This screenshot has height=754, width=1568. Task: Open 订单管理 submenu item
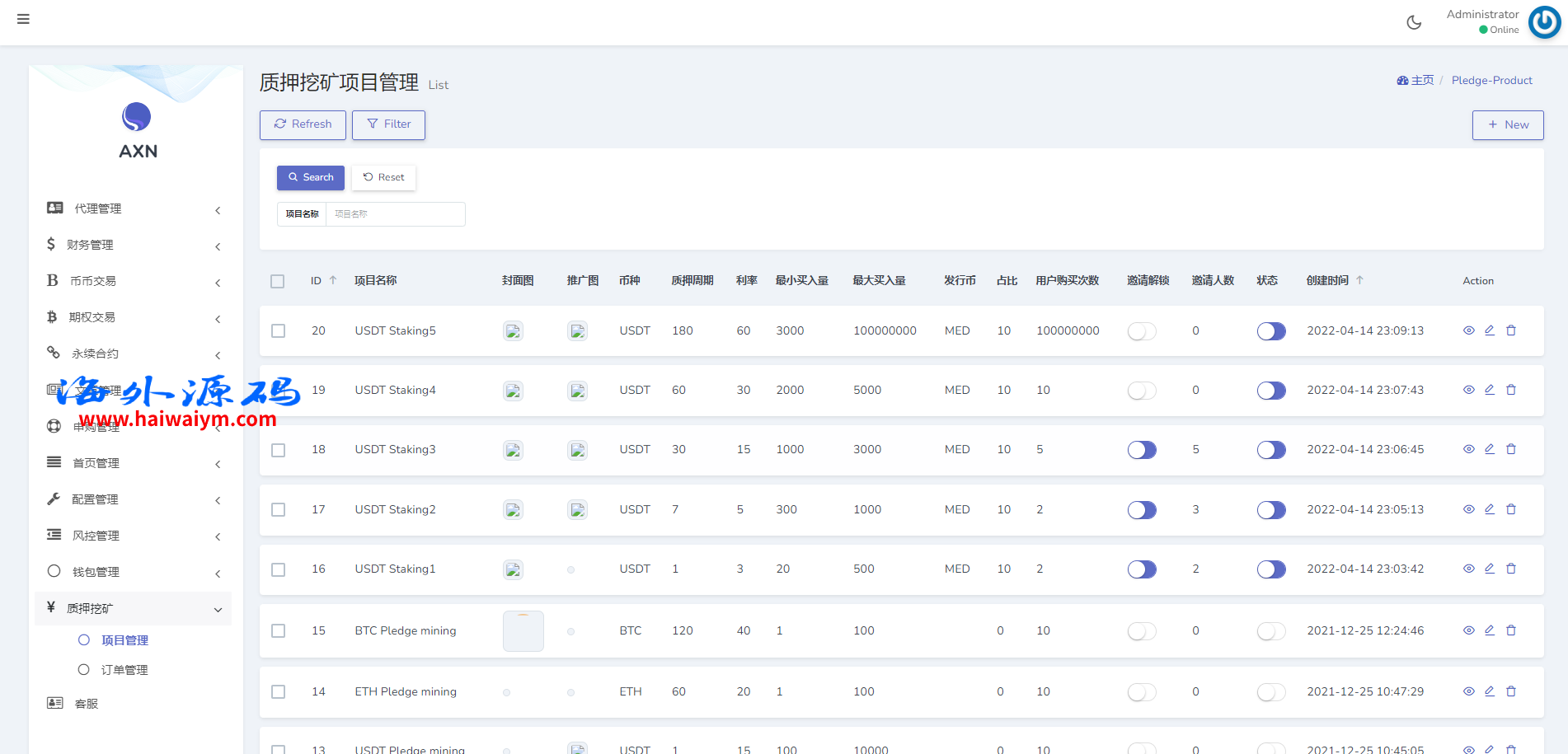point(124,670)
